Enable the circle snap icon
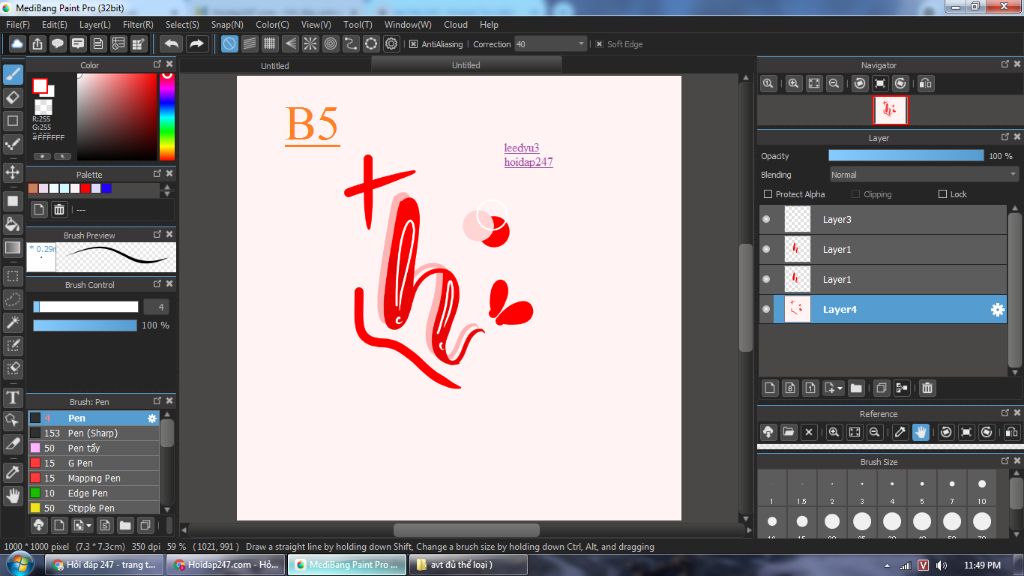1024x576 pixels. click(371, 44)
